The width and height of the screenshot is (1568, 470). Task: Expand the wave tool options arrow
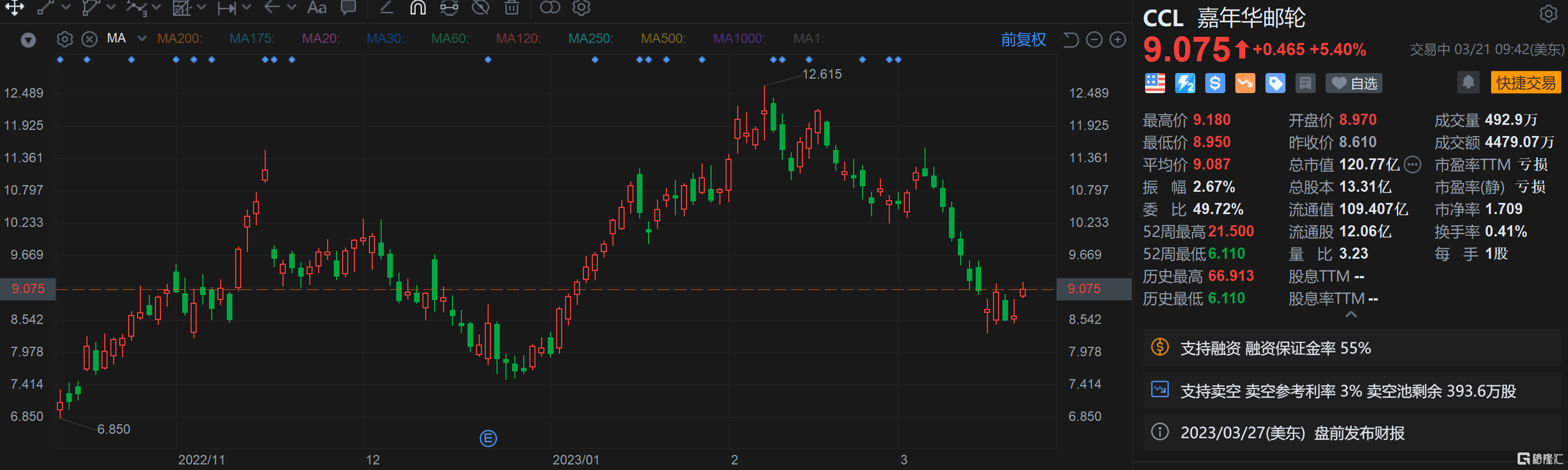pyautogui.click(x=157, y=7)
